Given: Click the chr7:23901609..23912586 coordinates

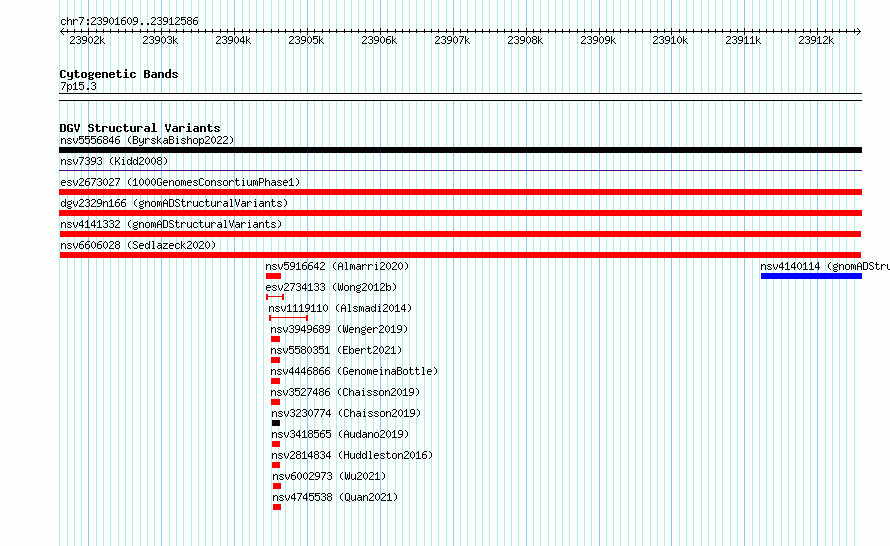Looking at the screenshot, I should [x=129, y=22].
